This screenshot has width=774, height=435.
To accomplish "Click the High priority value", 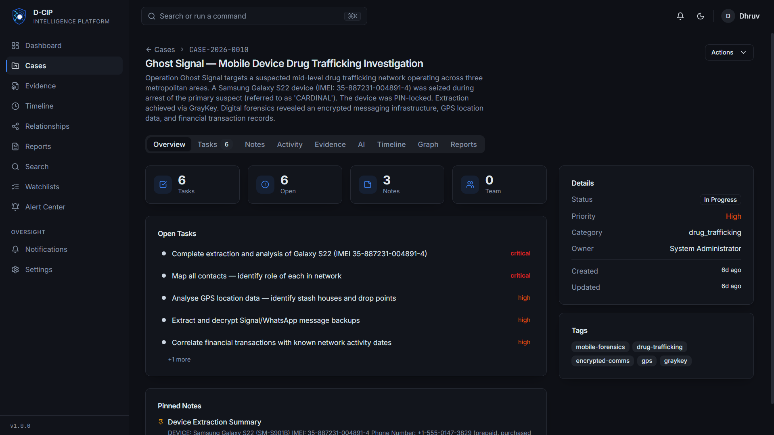I will coord(733,216).
